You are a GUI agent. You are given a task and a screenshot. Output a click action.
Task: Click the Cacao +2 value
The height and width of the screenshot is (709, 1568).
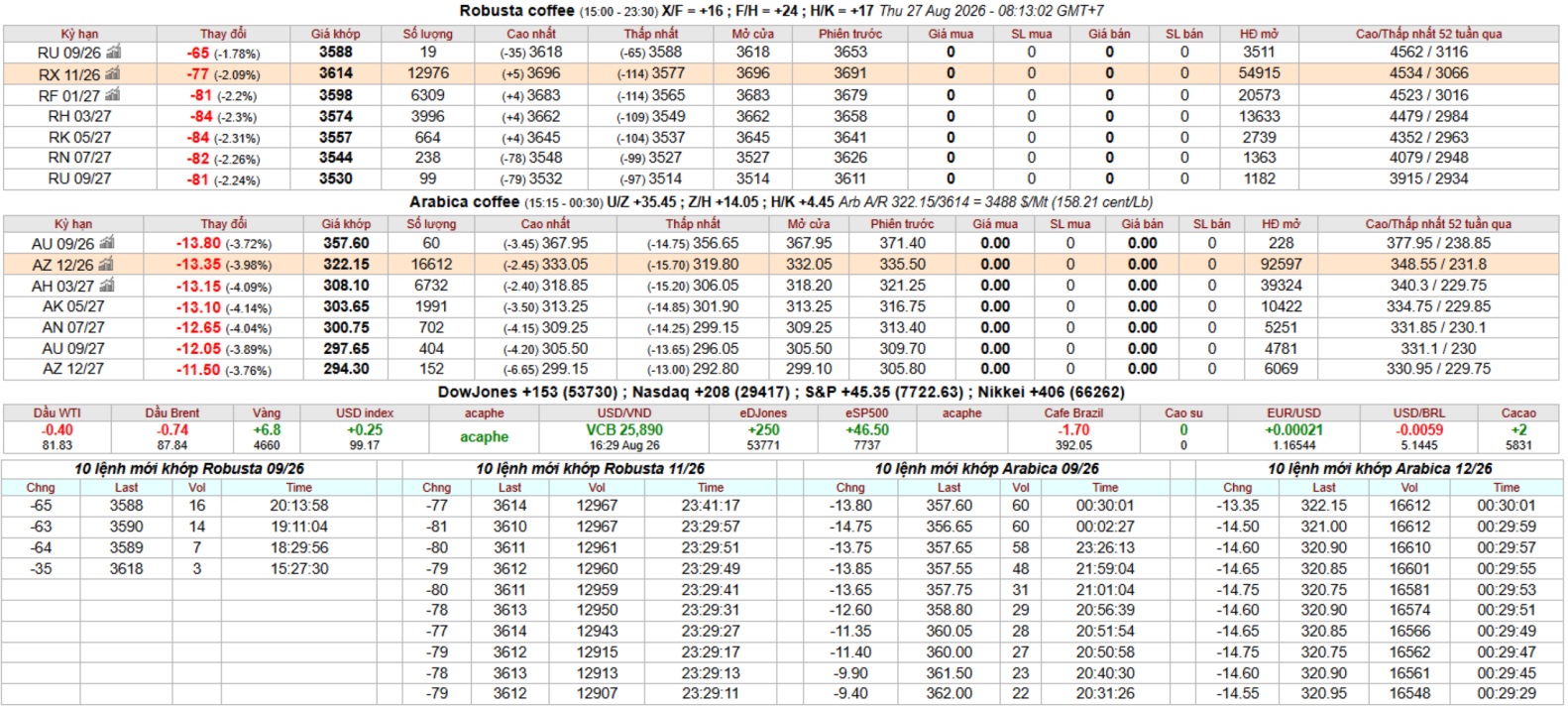coord(1518,430)
